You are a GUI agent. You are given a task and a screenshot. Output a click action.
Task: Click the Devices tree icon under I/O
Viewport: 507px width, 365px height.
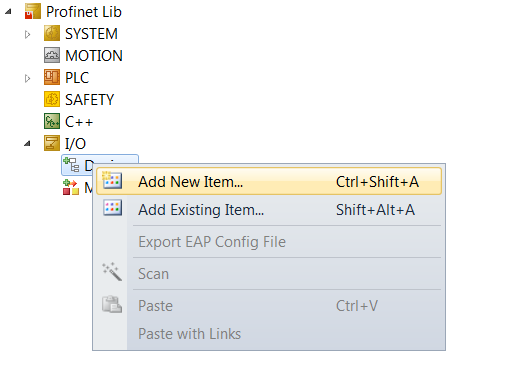pyautogui.click(x=71, y=165)
